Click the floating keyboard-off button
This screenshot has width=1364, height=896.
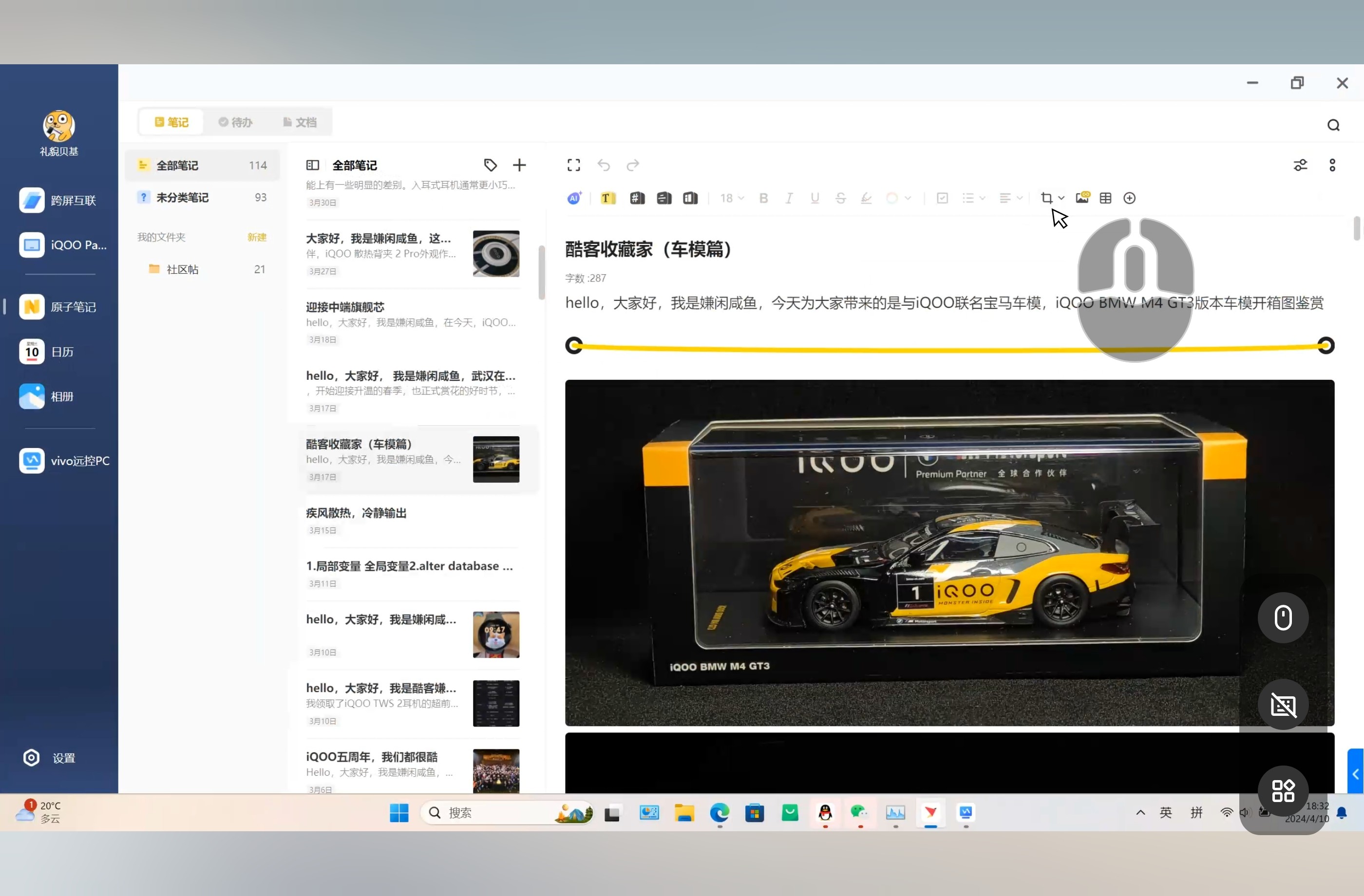coord(1283,705)
